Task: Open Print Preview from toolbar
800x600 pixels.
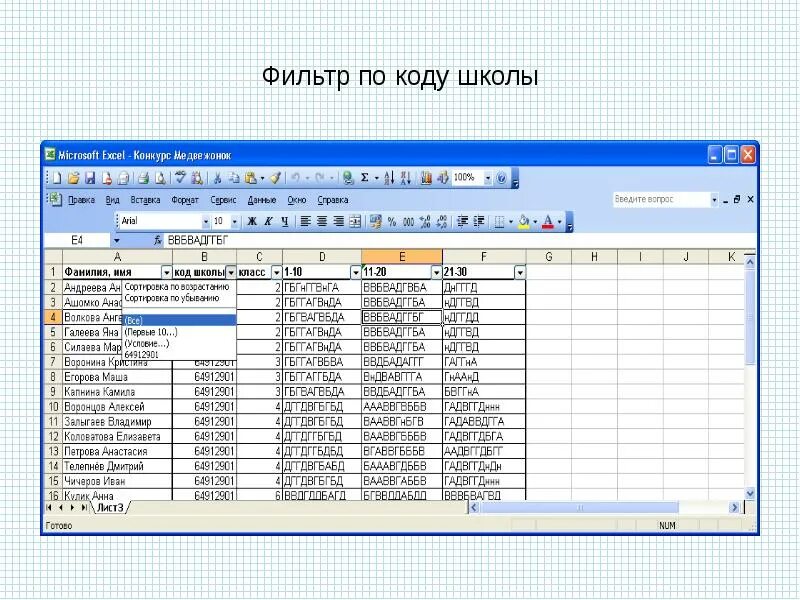Action: [160, 178]
